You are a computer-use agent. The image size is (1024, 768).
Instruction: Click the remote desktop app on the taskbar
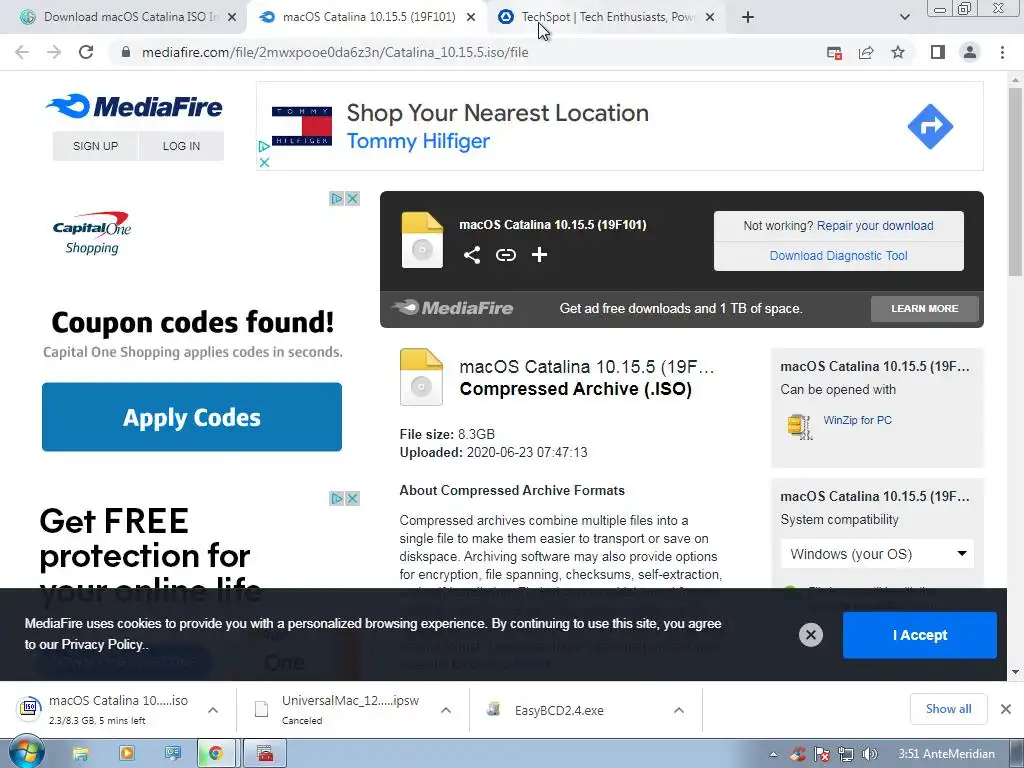[x=172, y=754]
